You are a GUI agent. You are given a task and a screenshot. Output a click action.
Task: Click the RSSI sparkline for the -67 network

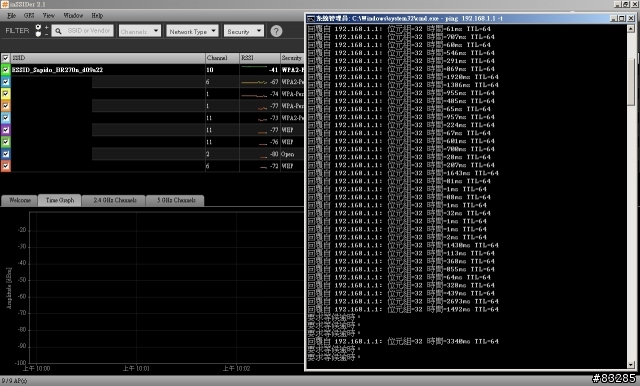pyautogui.click(x=254, y=82)
